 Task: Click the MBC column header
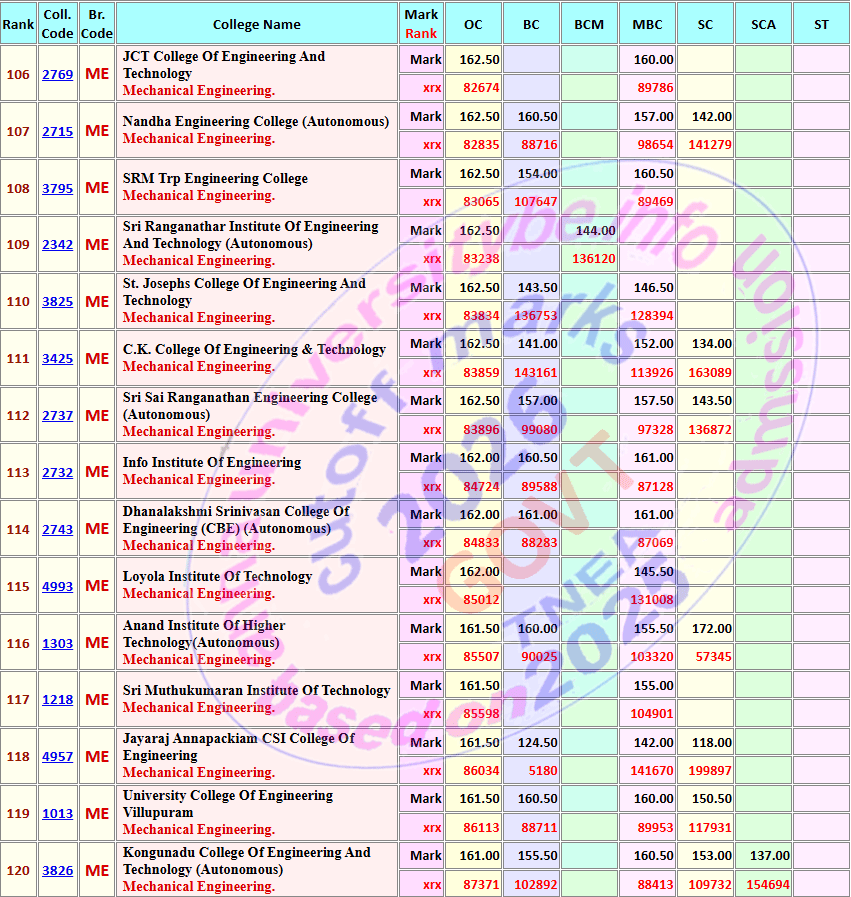pos(647,23)
